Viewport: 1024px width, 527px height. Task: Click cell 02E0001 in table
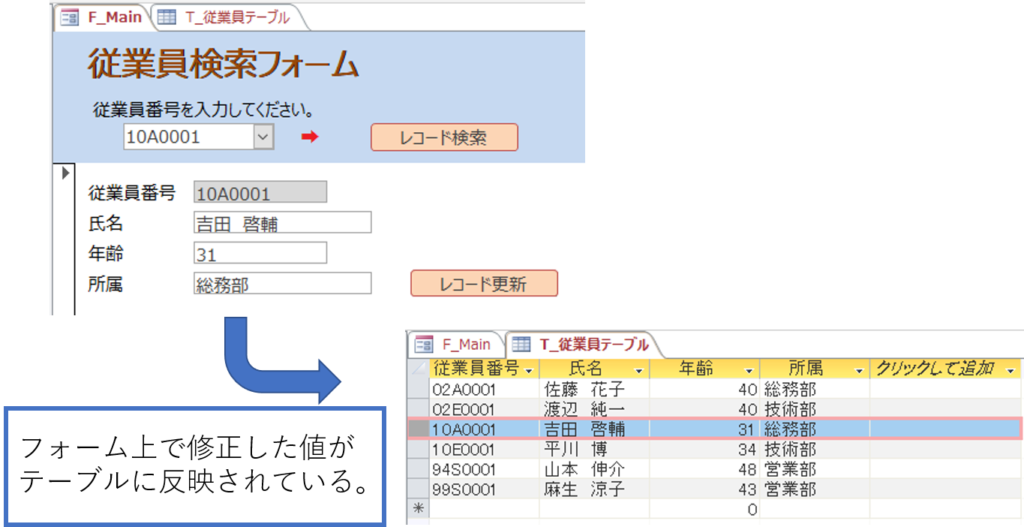[485, 409]
